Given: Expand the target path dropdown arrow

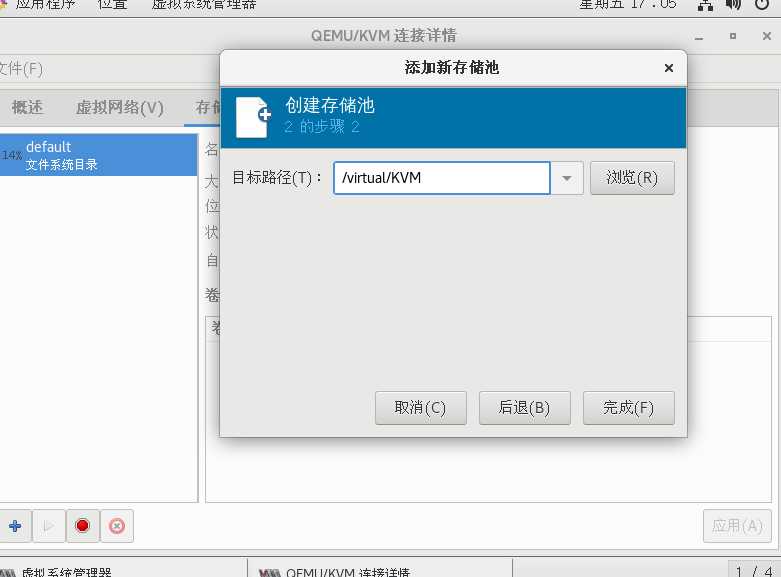Looking at the screenshot, I should coord(567,178).
